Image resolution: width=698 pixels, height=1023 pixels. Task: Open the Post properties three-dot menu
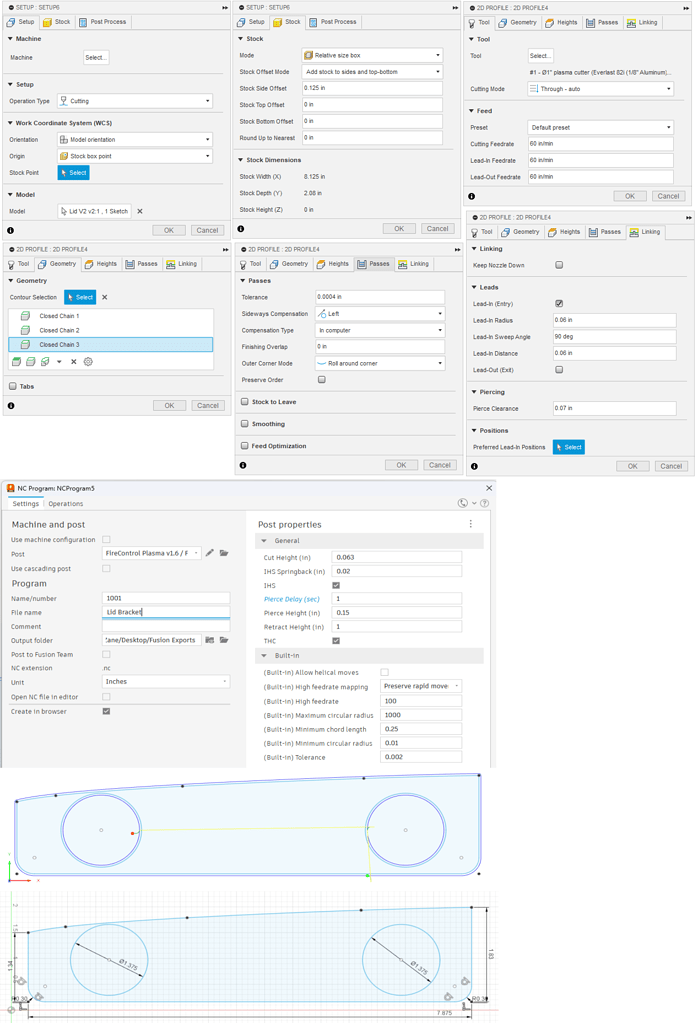pos(471,524)
